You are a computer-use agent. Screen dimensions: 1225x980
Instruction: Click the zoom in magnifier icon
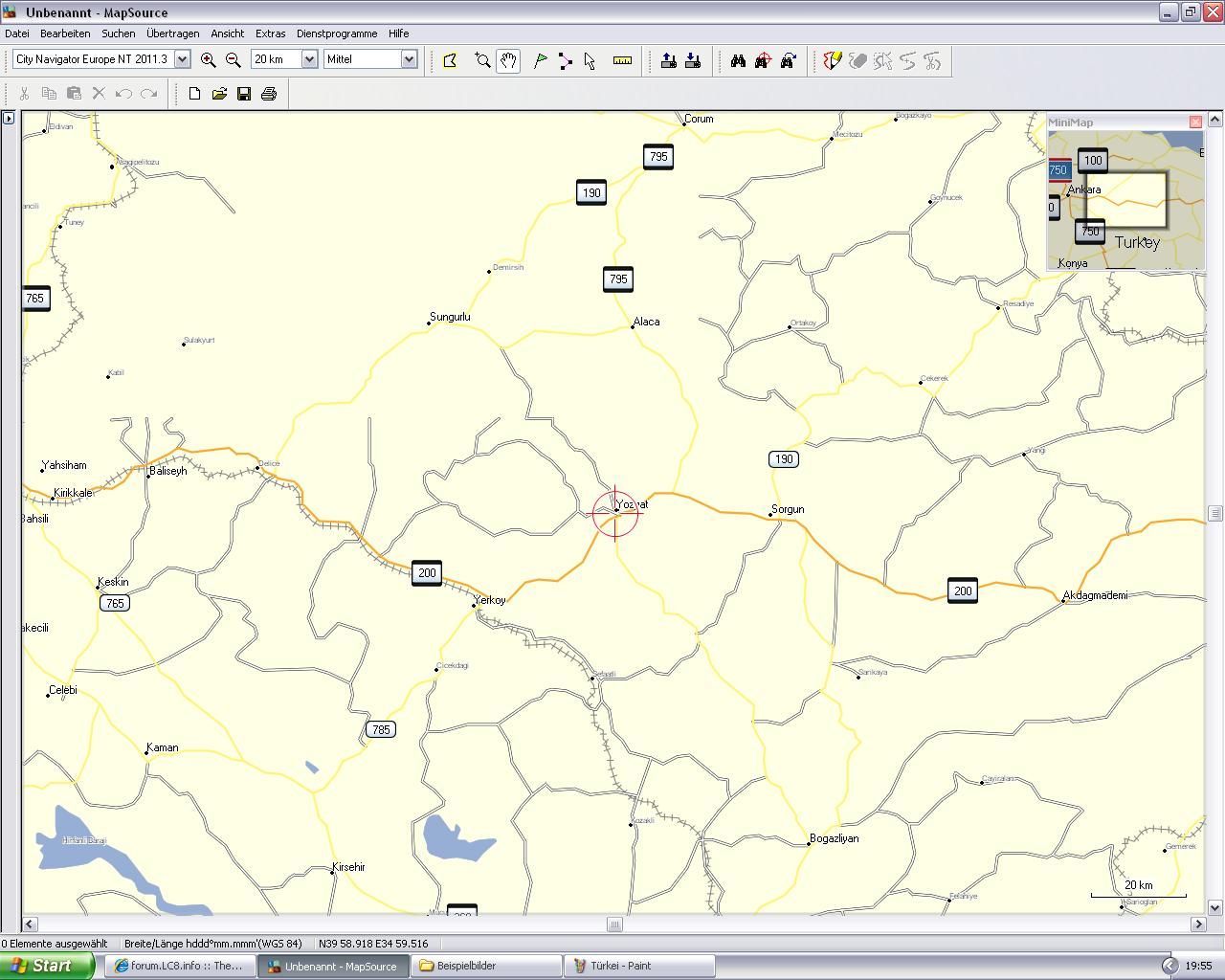coord(208,59)
